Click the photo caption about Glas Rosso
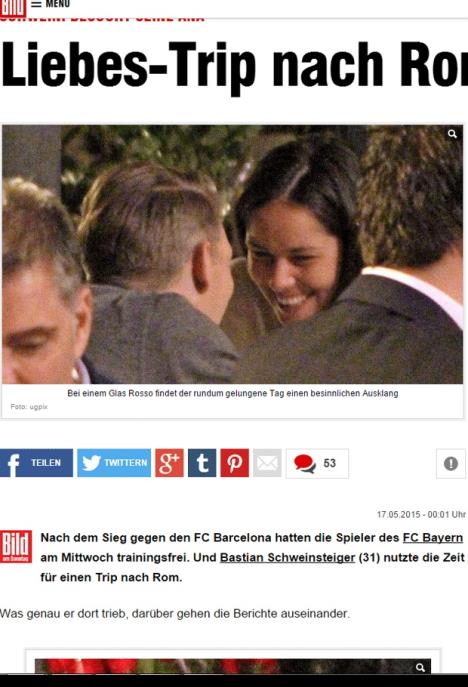This screenshot has width=468, height=687. 233,393
